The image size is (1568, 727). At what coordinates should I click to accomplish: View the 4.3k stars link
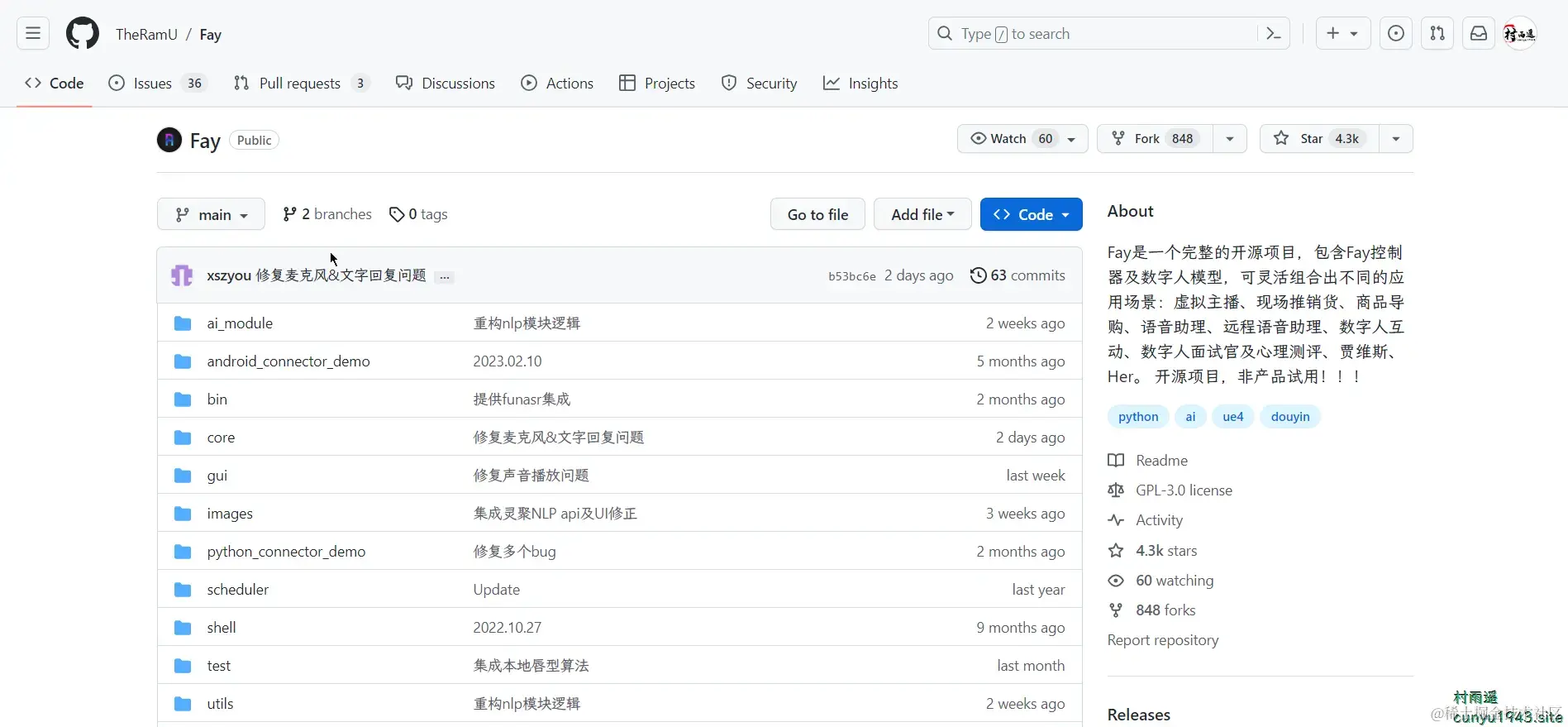click(x=1152, y=551)
